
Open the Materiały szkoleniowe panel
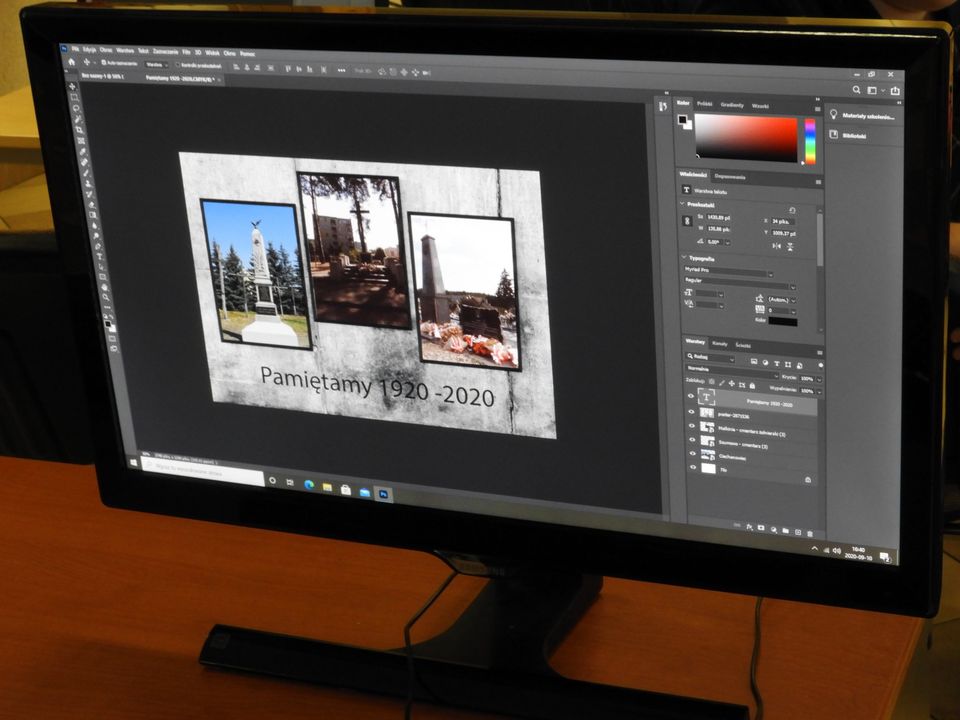(x=866, y=116)
